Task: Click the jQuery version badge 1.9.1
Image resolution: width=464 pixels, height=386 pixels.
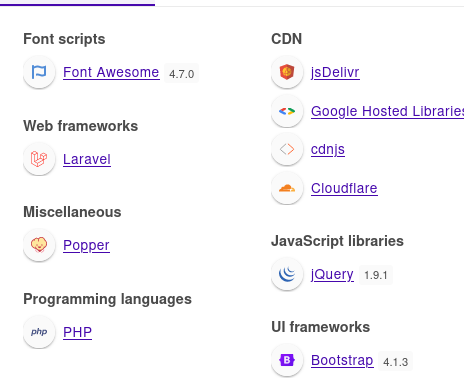Action: pyautogui.click(x=376, y=275)
